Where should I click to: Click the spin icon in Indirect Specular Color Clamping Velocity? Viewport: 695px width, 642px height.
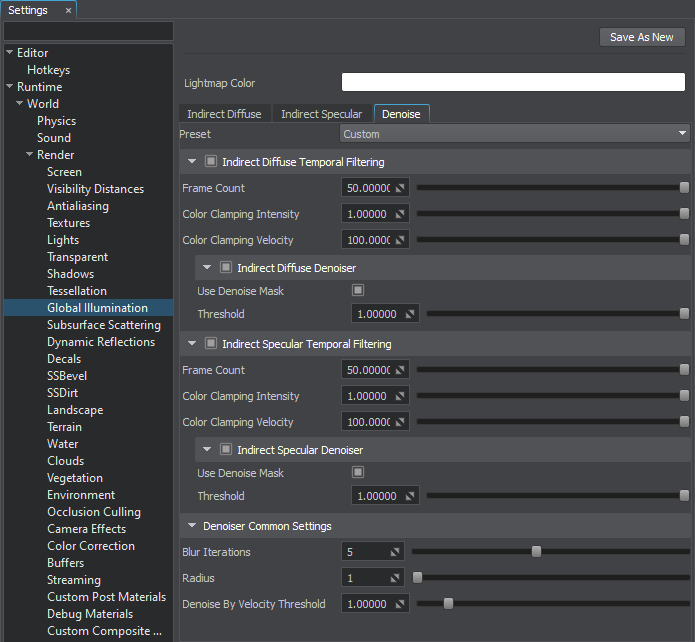click(400, 422)
